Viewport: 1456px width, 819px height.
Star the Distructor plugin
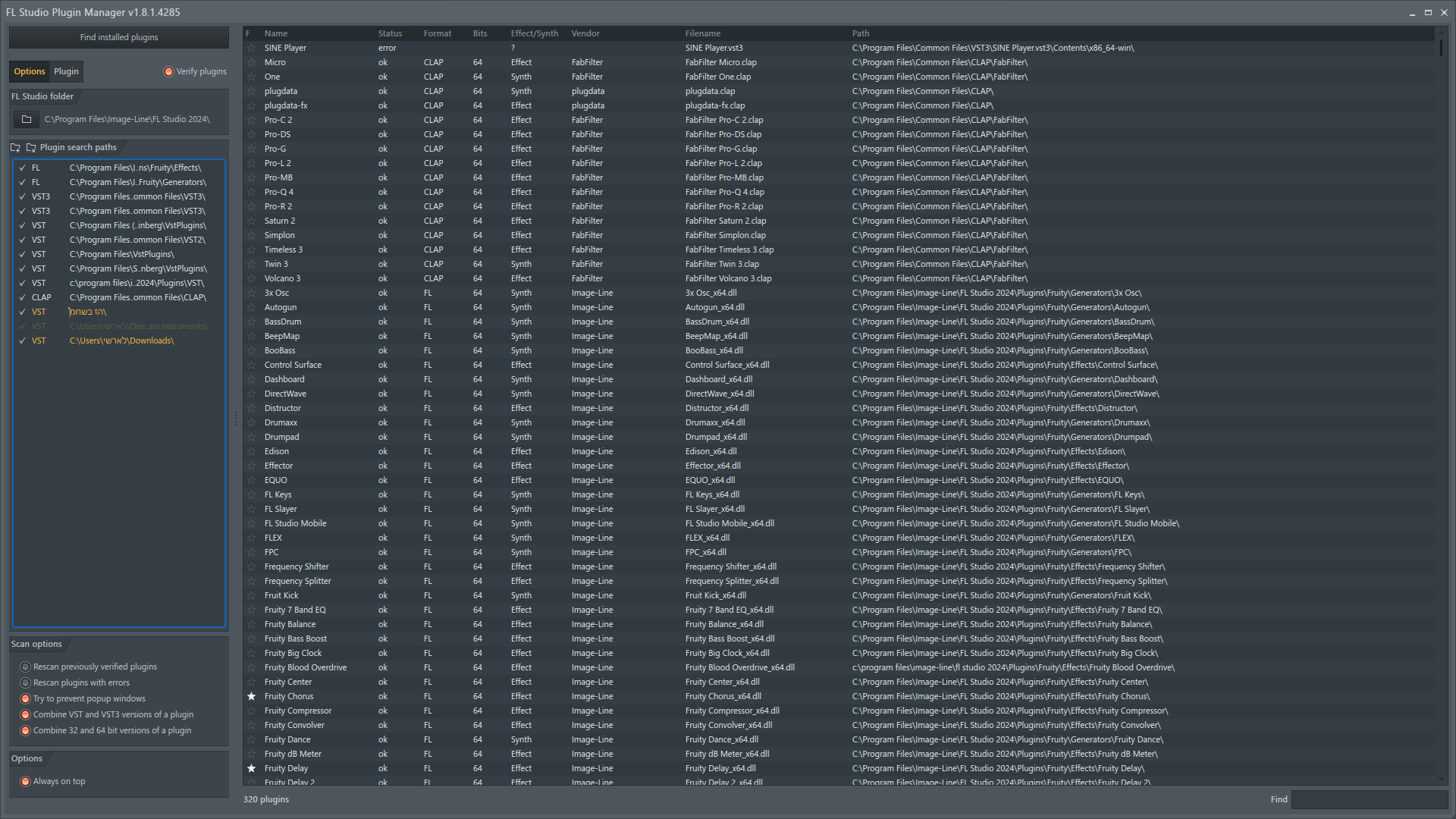(252, 408)
